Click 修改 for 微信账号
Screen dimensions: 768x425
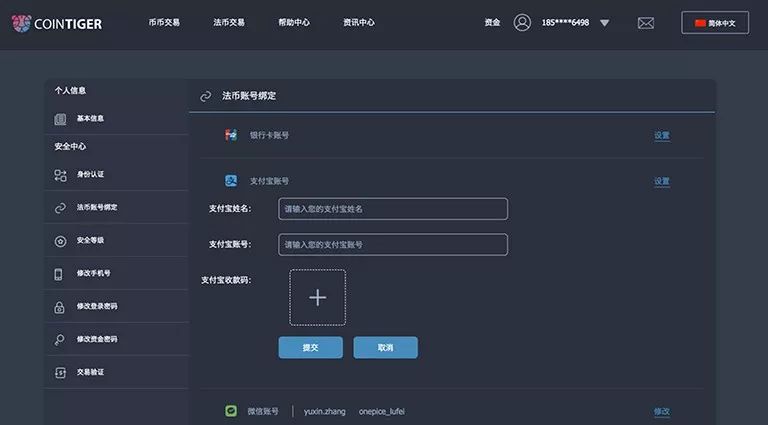tap(662, 412)
